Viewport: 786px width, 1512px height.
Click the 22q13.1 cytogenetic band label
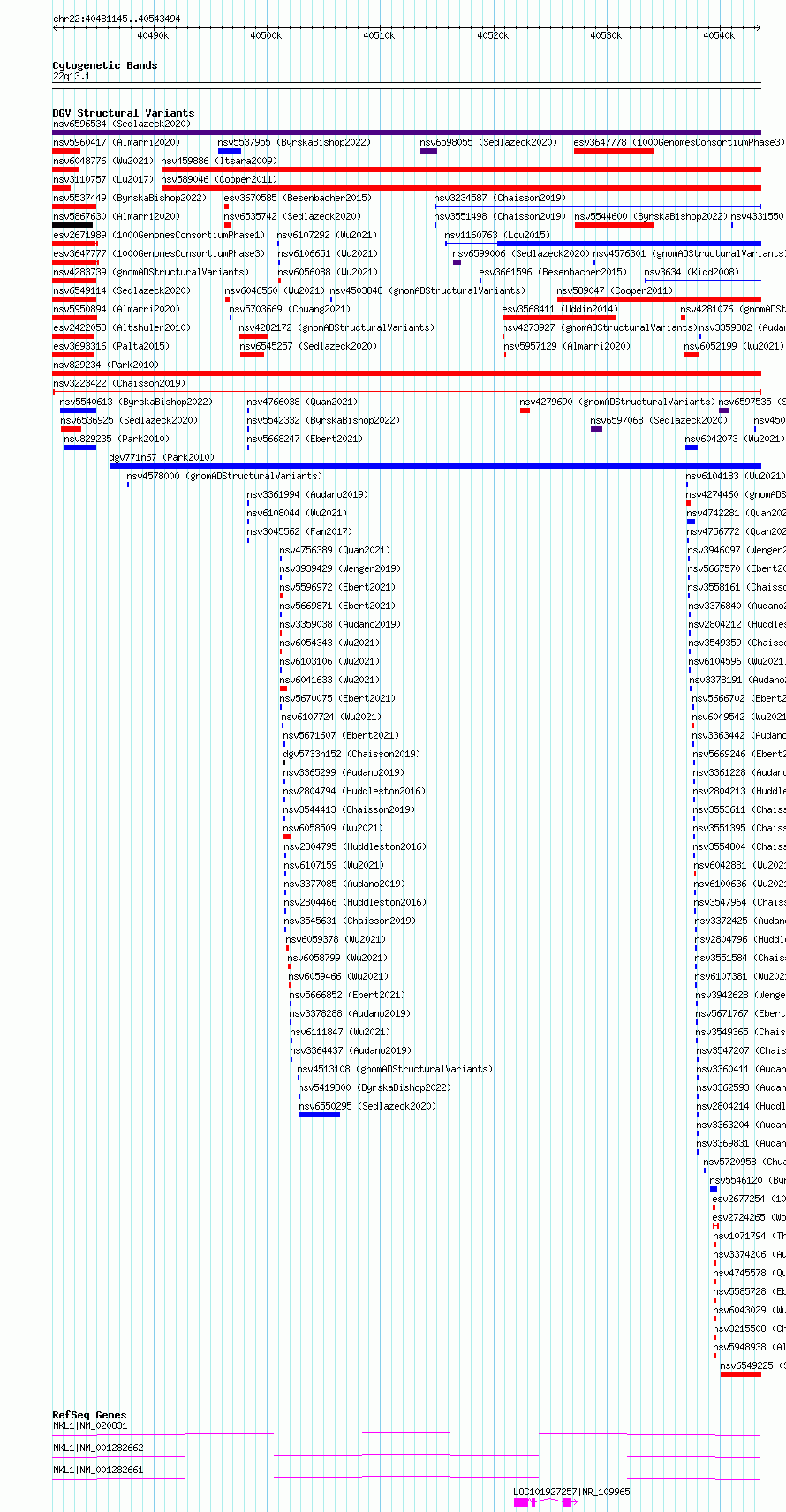click(x=72, y=76)
